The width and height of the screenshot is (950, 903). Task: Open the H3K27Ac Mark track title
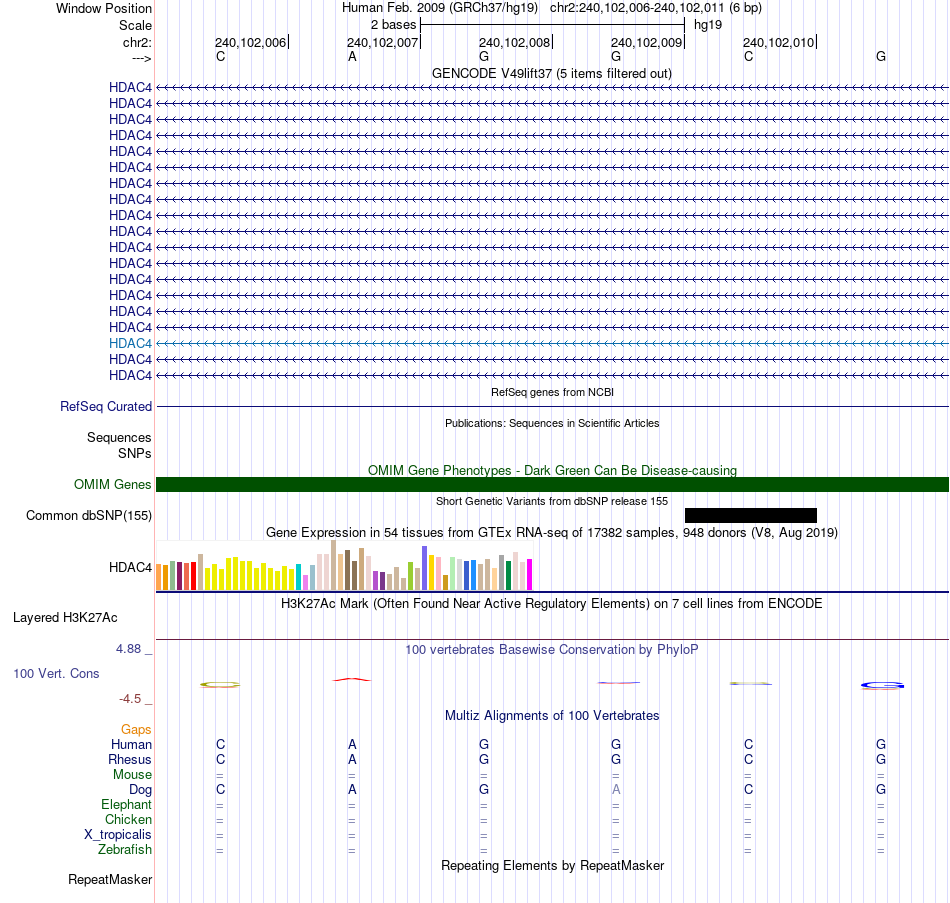[x=552, y=604]
